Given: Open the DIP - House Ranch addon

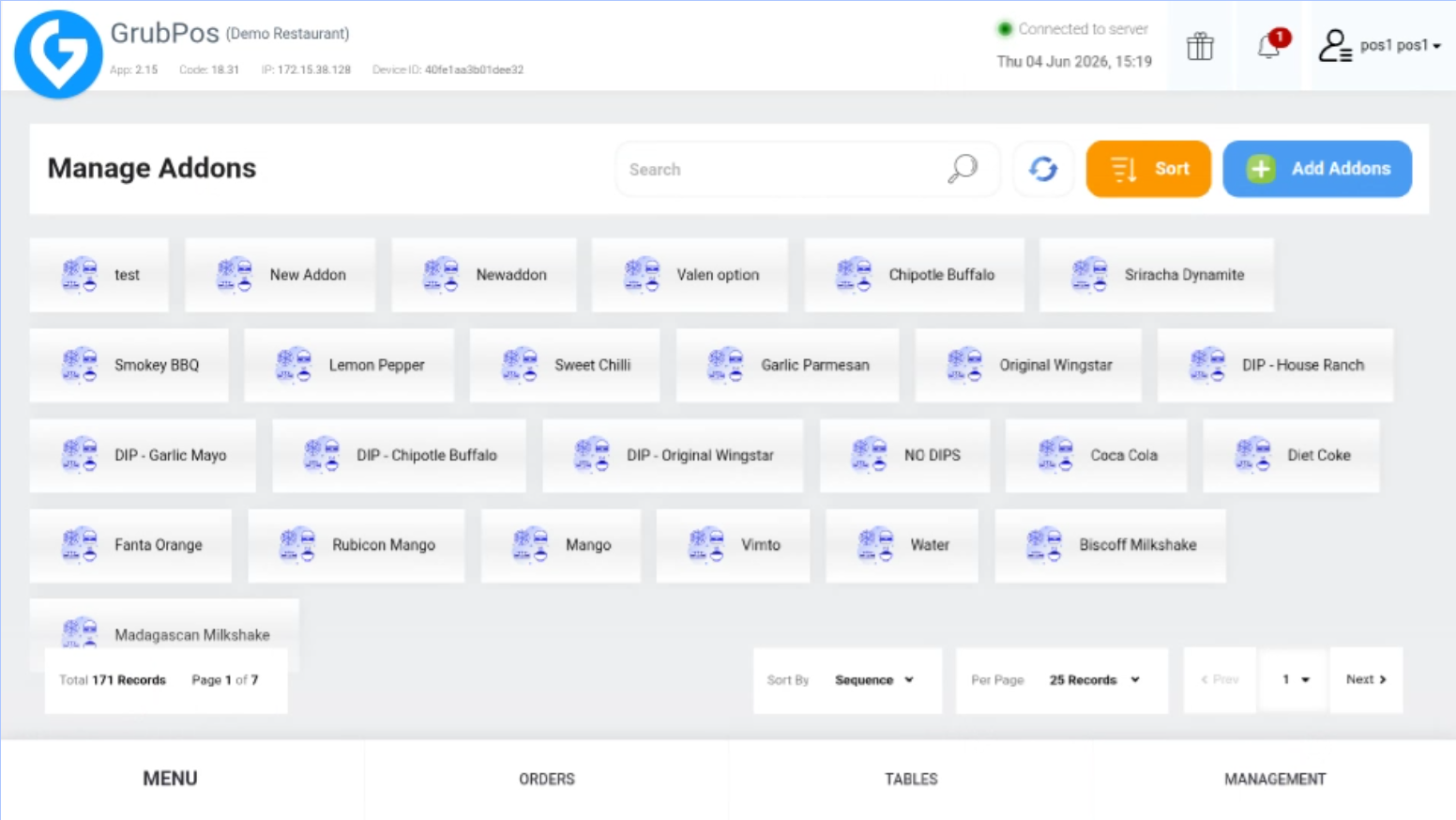Looking at the screenshot, I should click(1276, 365).
